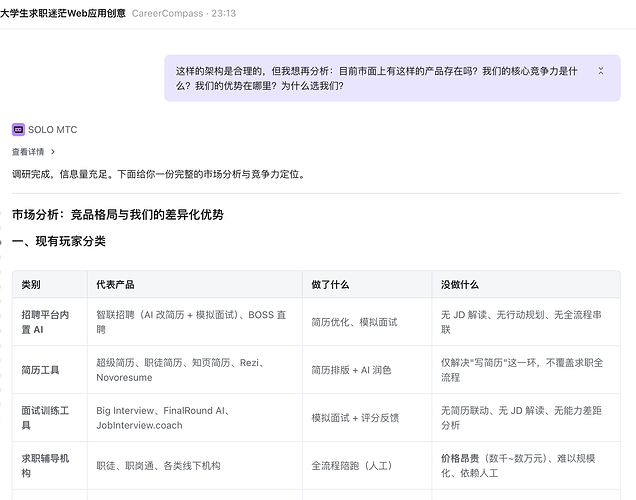Select the 简历工具 category cell
The width and height of the screenshot is (636, 500).
point(50,370)
